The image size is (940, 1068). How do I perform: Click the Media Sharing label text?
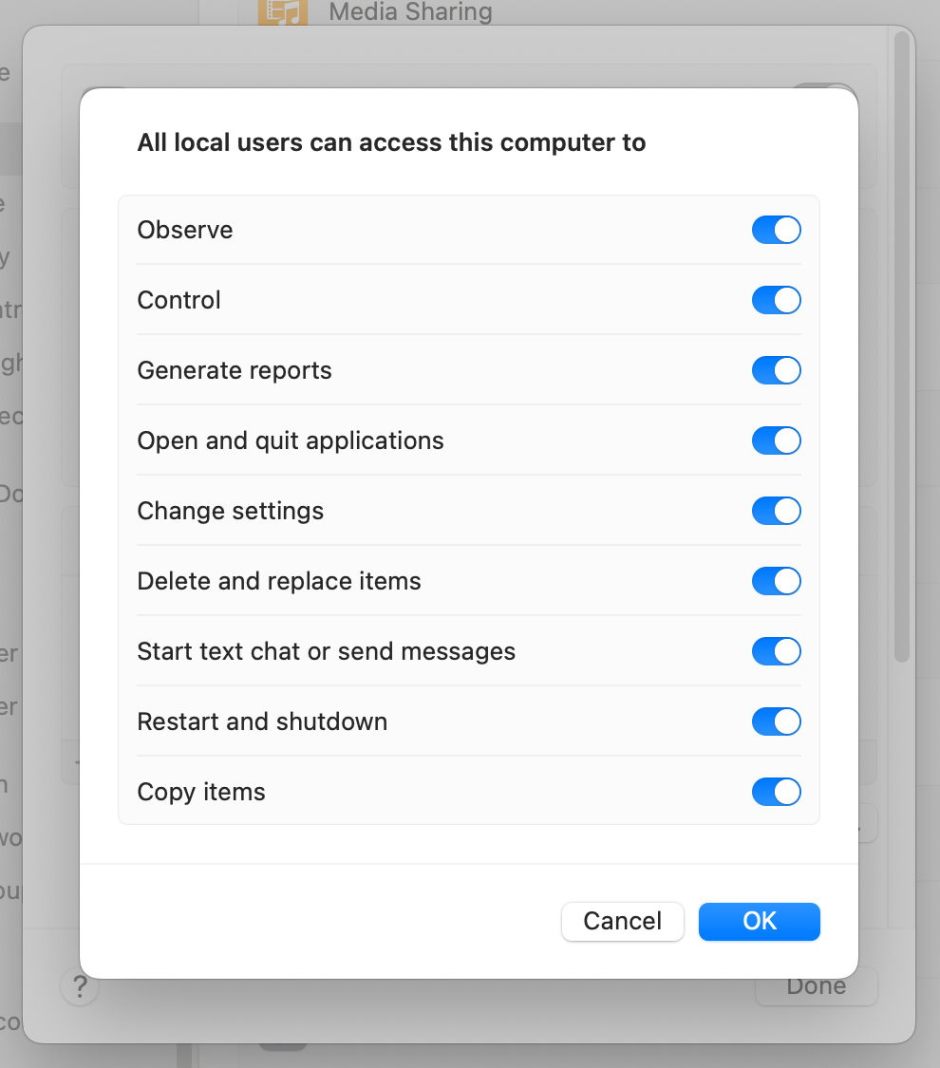409,13
